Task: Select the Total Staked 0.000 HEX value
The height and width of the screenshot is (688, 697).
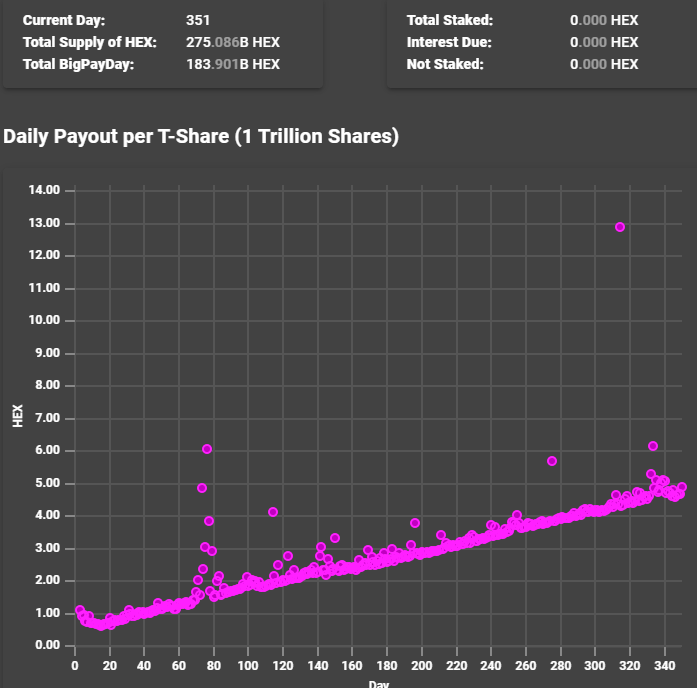Action: [x=604, y=20]
